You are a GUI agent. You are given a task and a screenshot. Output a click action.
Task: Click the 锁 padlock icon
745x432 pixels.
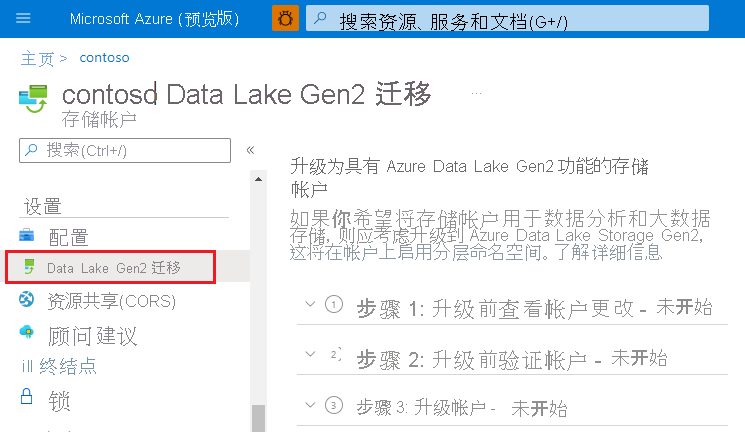[27, 397]
